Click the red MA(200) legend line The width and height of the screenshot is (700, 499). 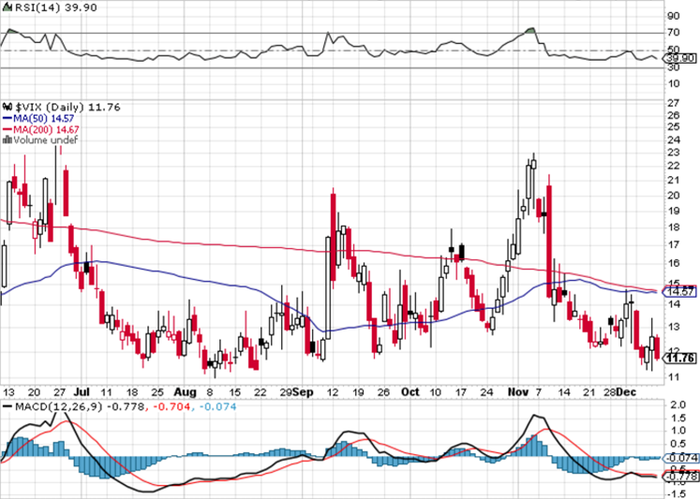point(7,129)
